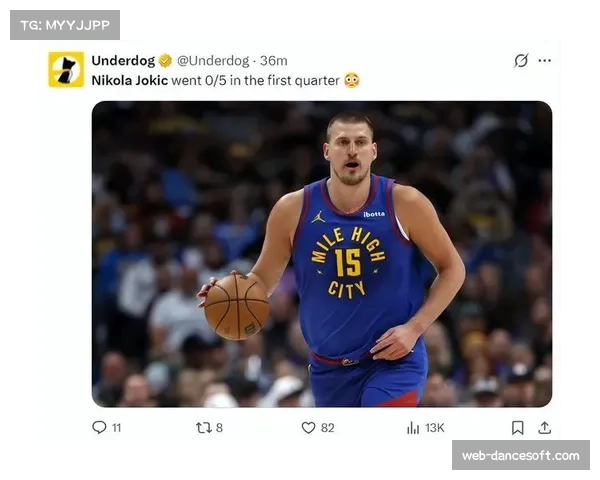Bookmark the Underdog tweet
The height and width of the screenshot is (480, 600).
(x=517, y=427)
